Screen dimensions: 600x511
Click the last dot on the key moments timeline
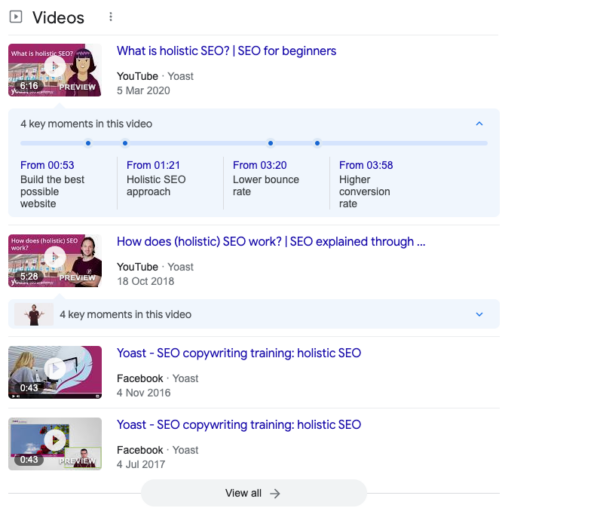point(317,143)
